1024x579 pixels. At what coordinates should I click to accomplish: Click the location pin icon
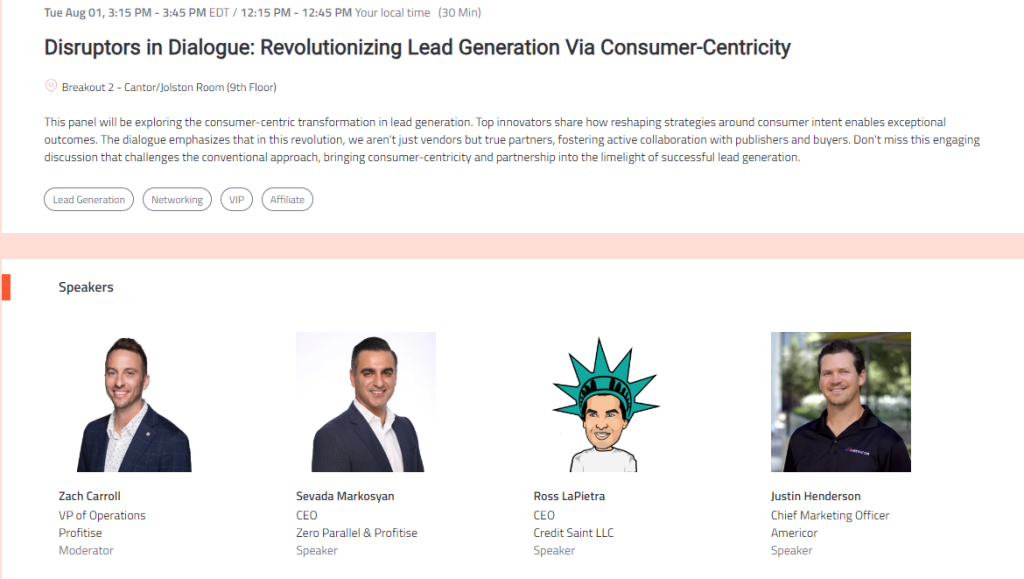[50, 86]
